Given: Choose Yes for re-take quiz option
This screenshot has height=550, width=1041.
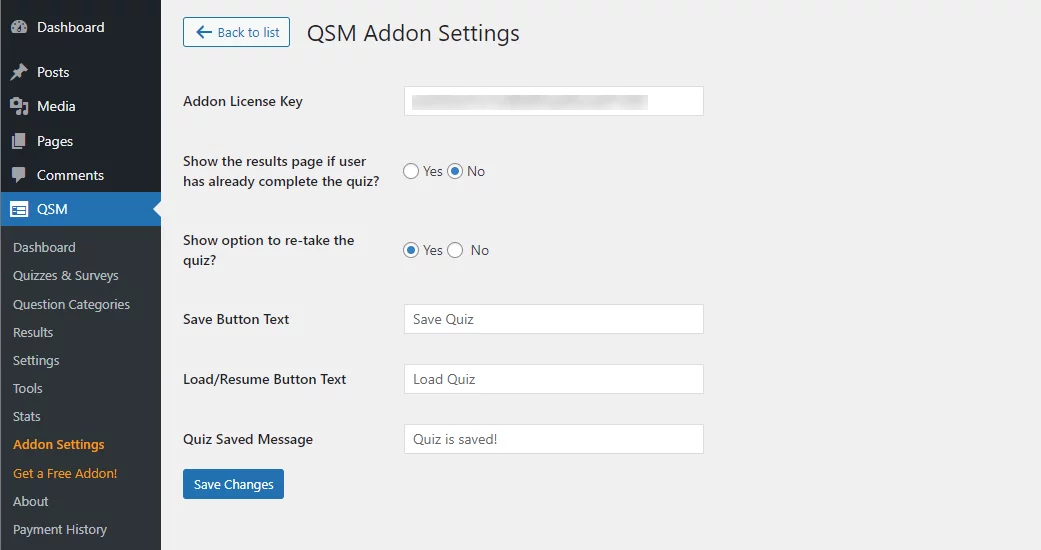Looking at the screenshot, I should pyautogui.click(x=411, y=250).
